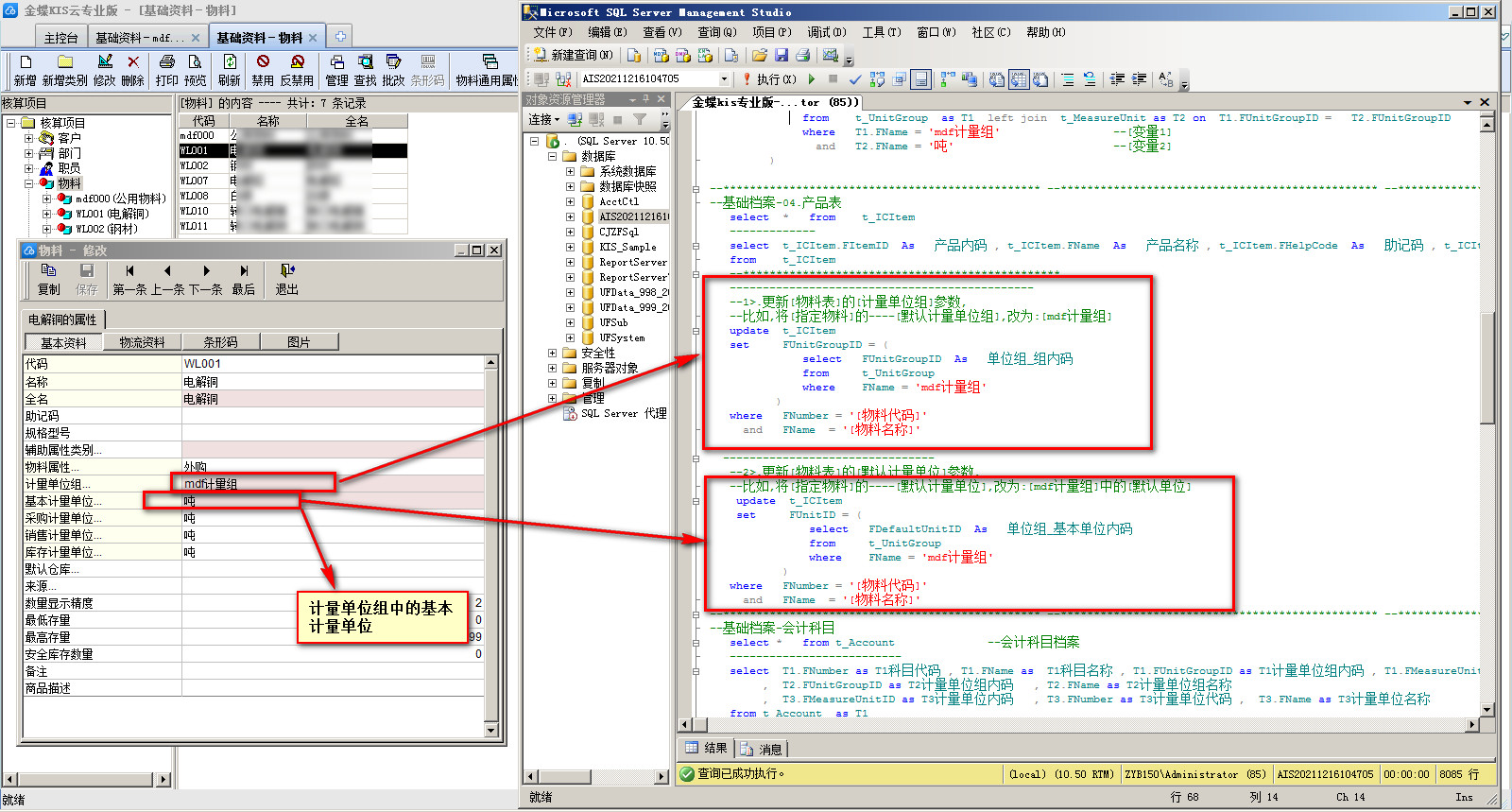Expand the 客户 node in the tree
Image resolution: width=1512 pixels, height=812 pixels.
[x=28, y=138]
